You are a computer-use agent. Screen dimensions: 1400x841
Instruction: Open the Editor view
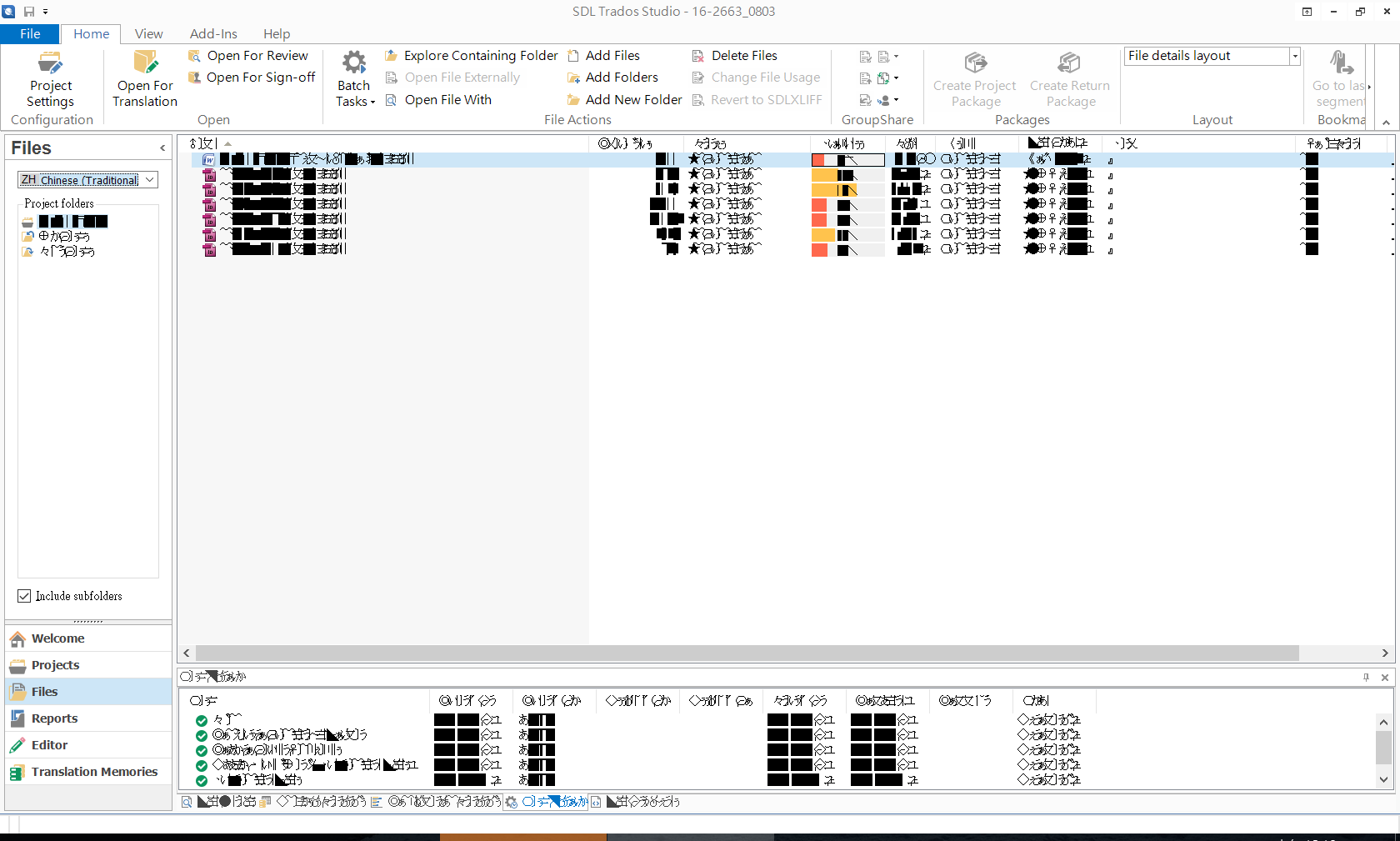pyautogui.click(x=88, y=745)
